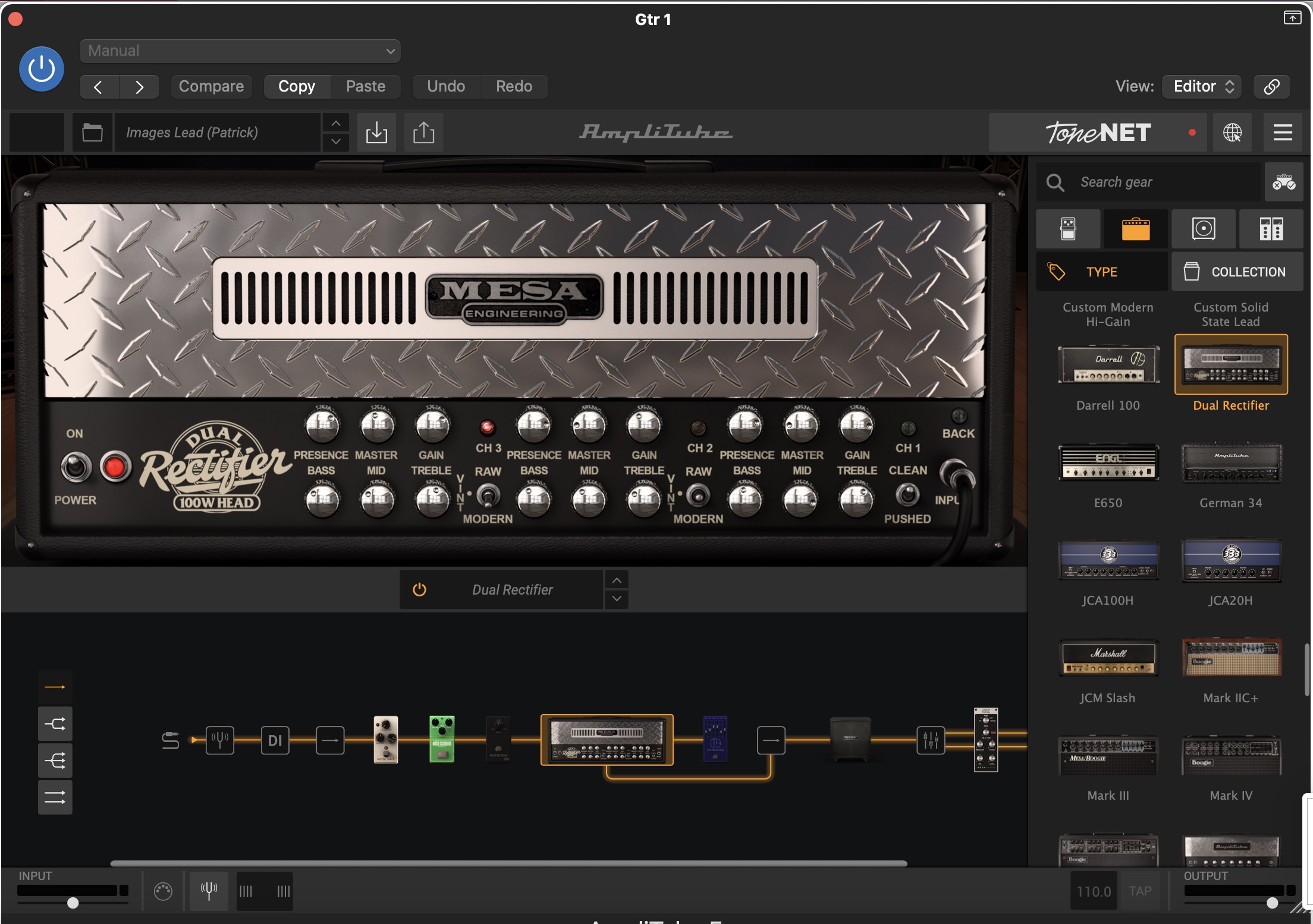
Task: Choose the E650 amp thumbnail
Action: [1108, 462]
